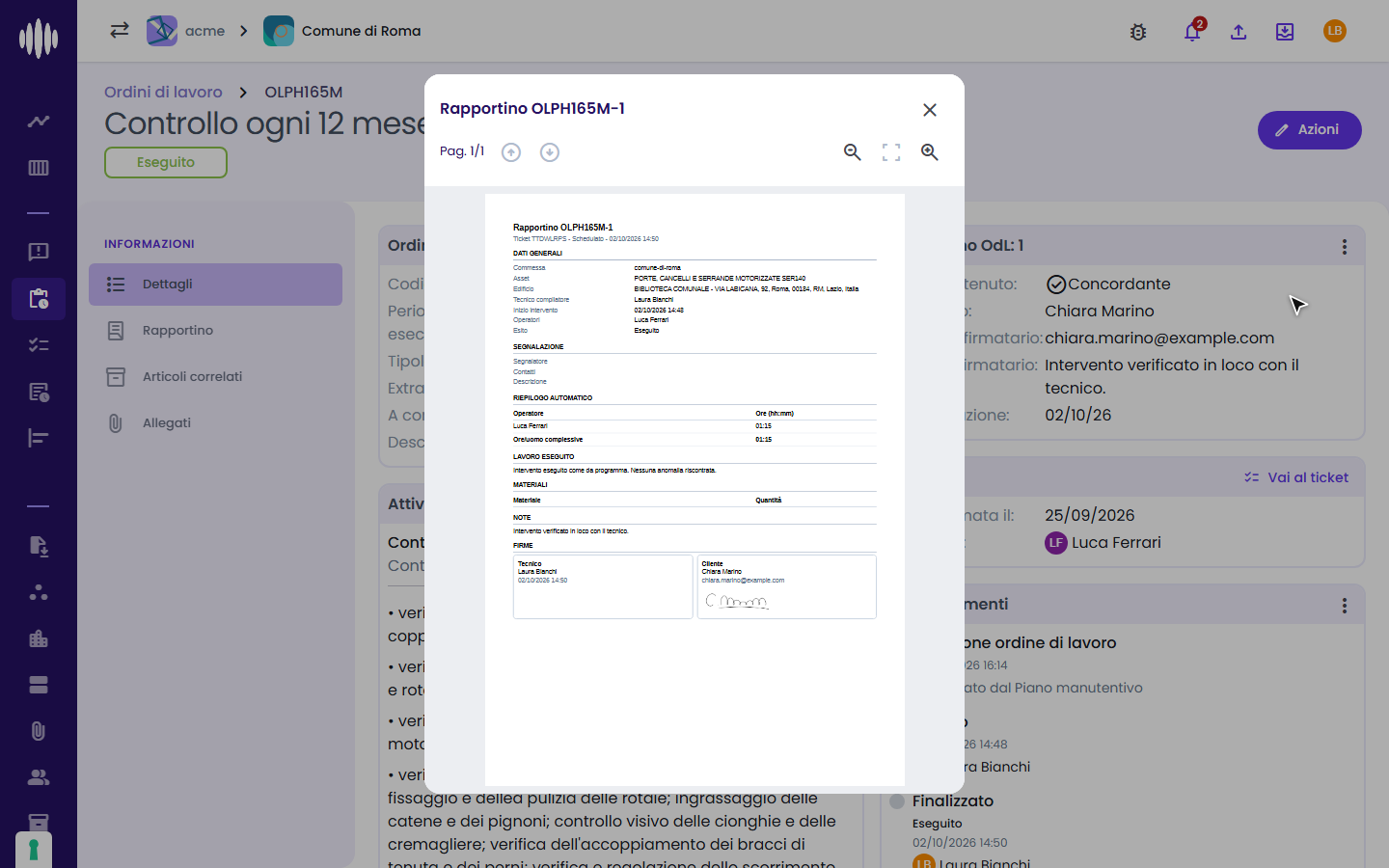
Task: Click the upload icon in header
Action: coord(1239,32)
